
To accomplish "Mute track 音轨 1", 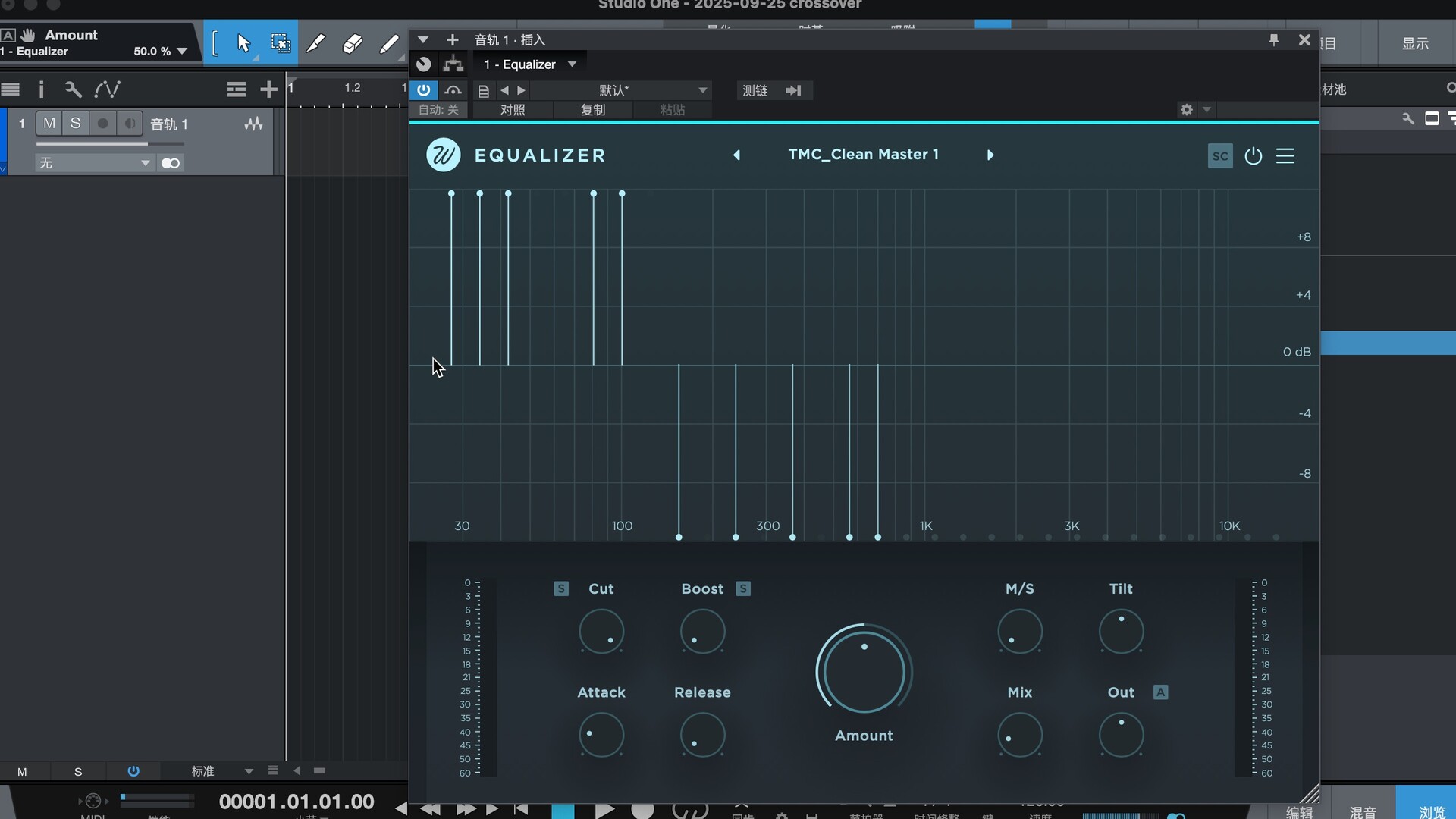I will (49, 123).
